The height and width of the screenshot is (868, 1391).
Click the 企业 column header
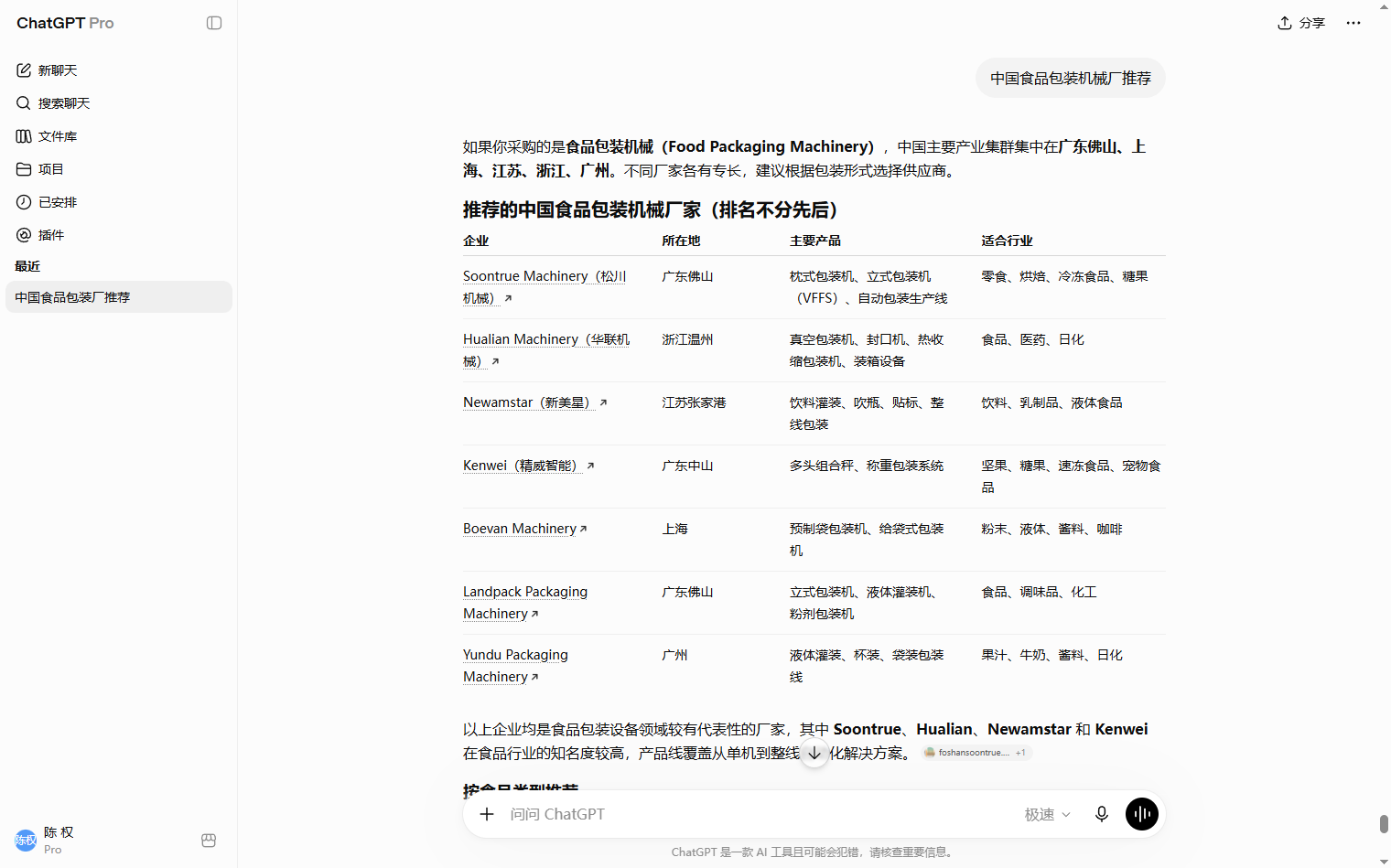coord(476,241)
